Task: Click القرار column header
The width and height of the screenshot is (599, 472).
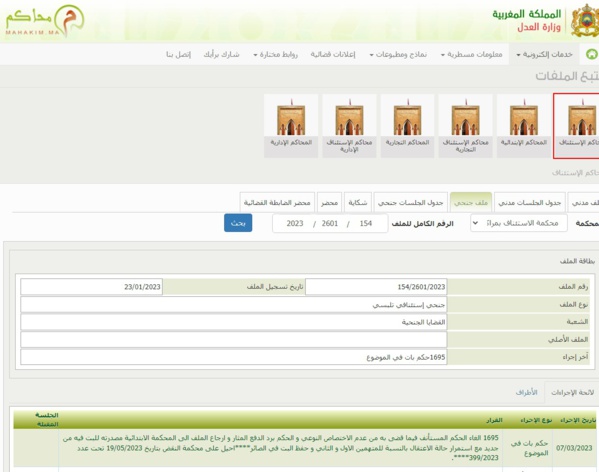Action: point(494,420)
